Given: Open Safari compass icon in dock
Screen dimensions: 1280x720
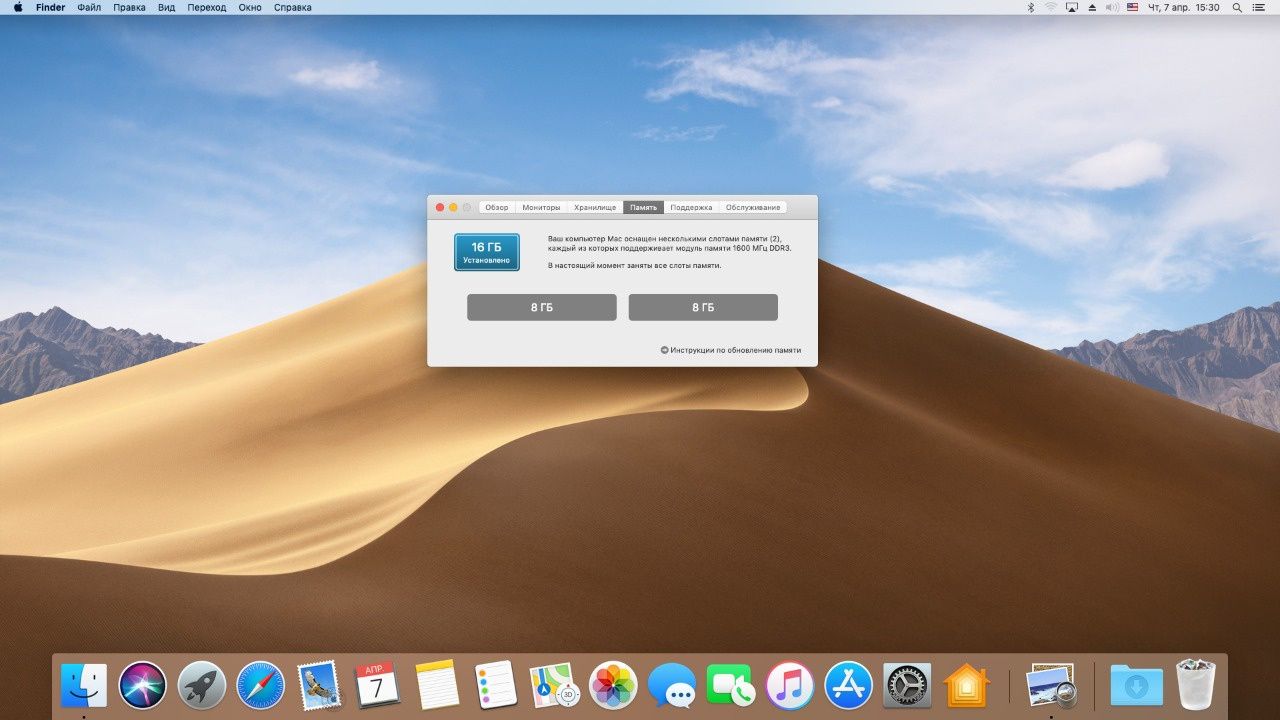Looking at the screenshot, I should point(261,685).
